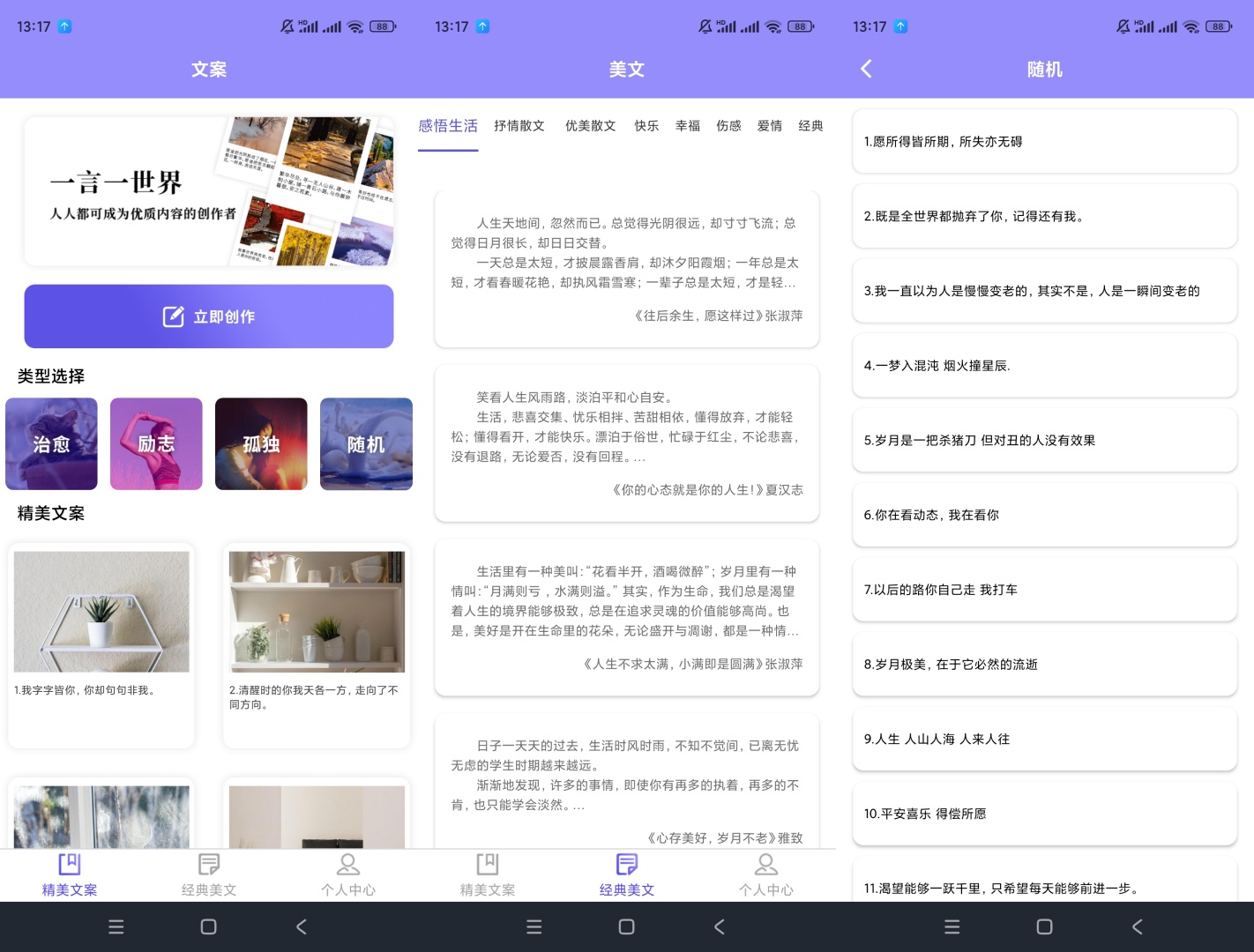The width and height of the screenshot is (1254, 952).
Task: Tap the purple highlighted 经典美文 nav icon
Action: 627,865
